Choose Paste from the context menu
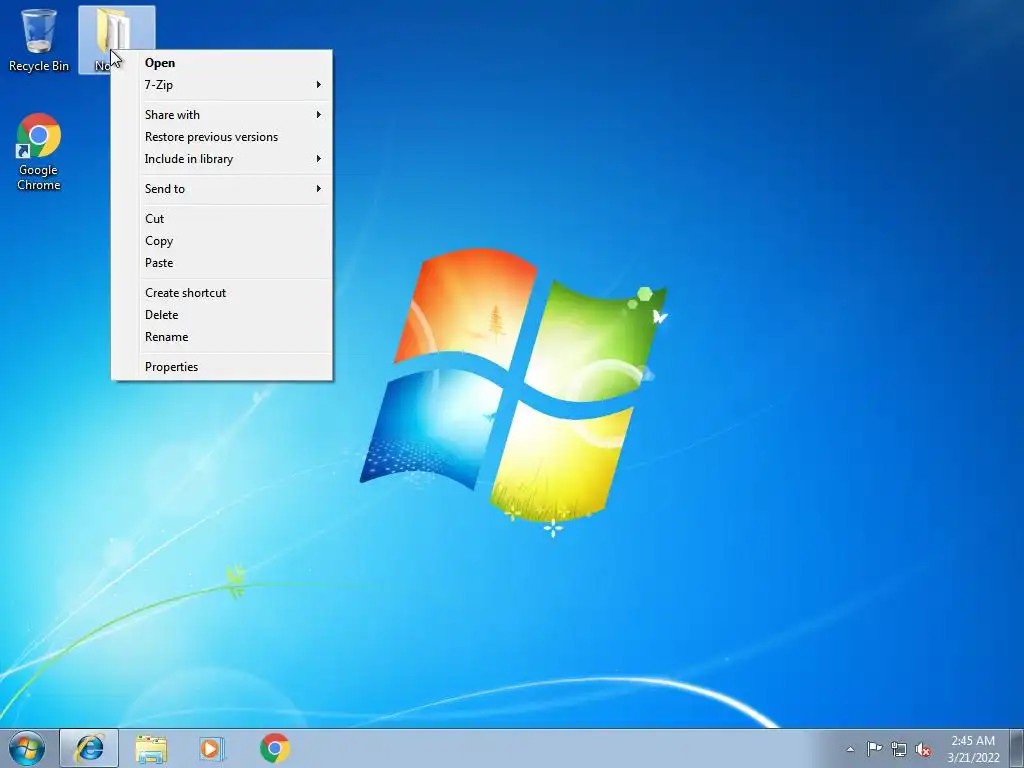 click(222, 263)
